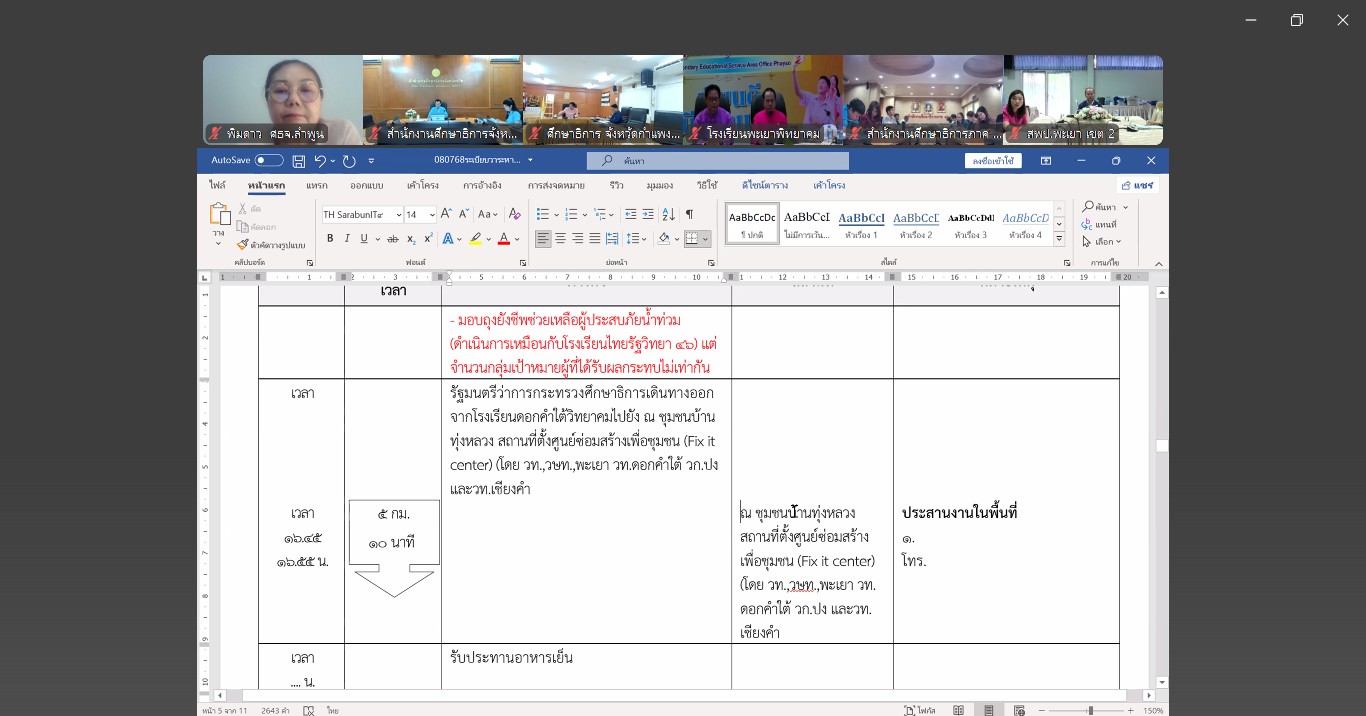This screenshot has height=716, width=1366.
Task: Click the ลงชื่อเข้าใช้ sign-in button
Action: coord(992,161)
